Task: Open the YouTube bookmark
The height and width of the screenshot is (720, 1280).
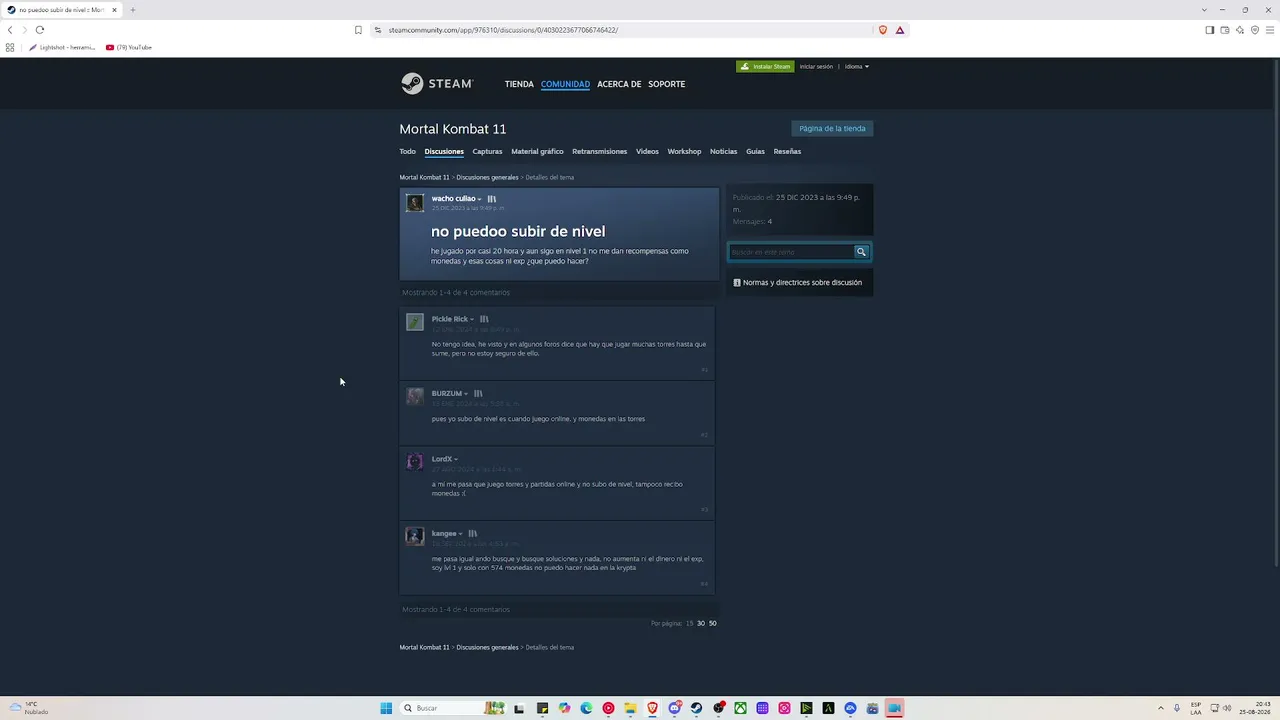Action: (x=129, y=47)
